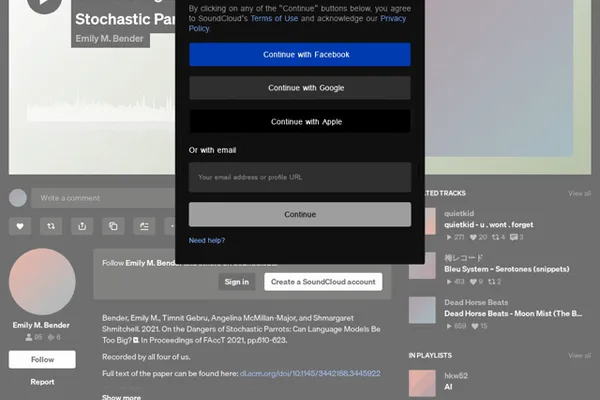Focus the email address or profile URL field

pos(300,177)
